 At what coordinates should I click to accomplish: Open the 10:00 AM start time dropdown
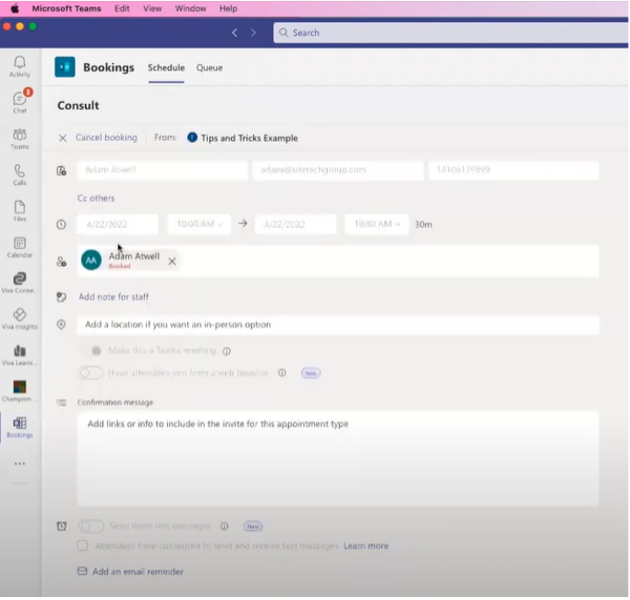(x=199, y=224)
